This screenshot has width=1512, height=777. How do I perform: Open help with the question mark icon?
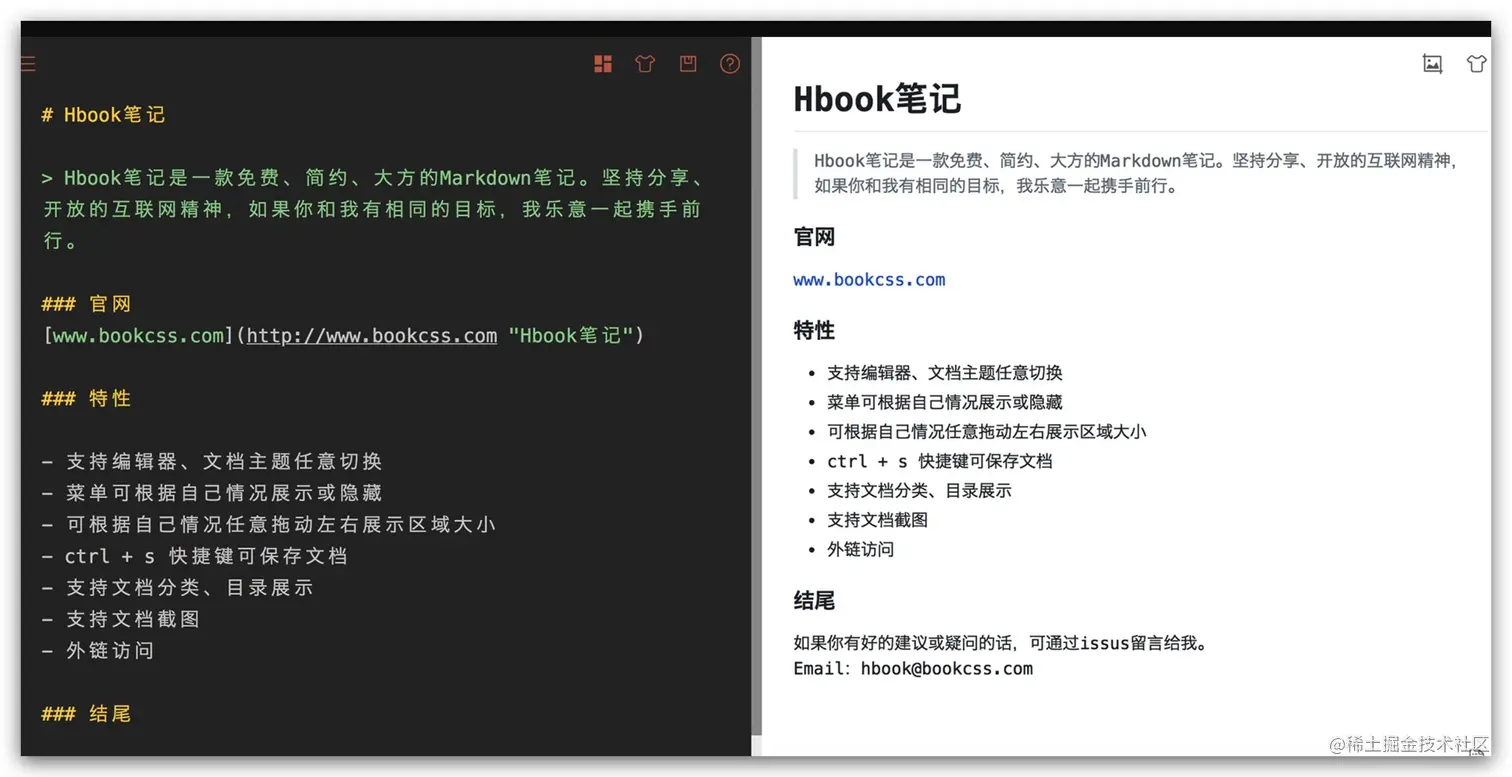click(730, 64)
